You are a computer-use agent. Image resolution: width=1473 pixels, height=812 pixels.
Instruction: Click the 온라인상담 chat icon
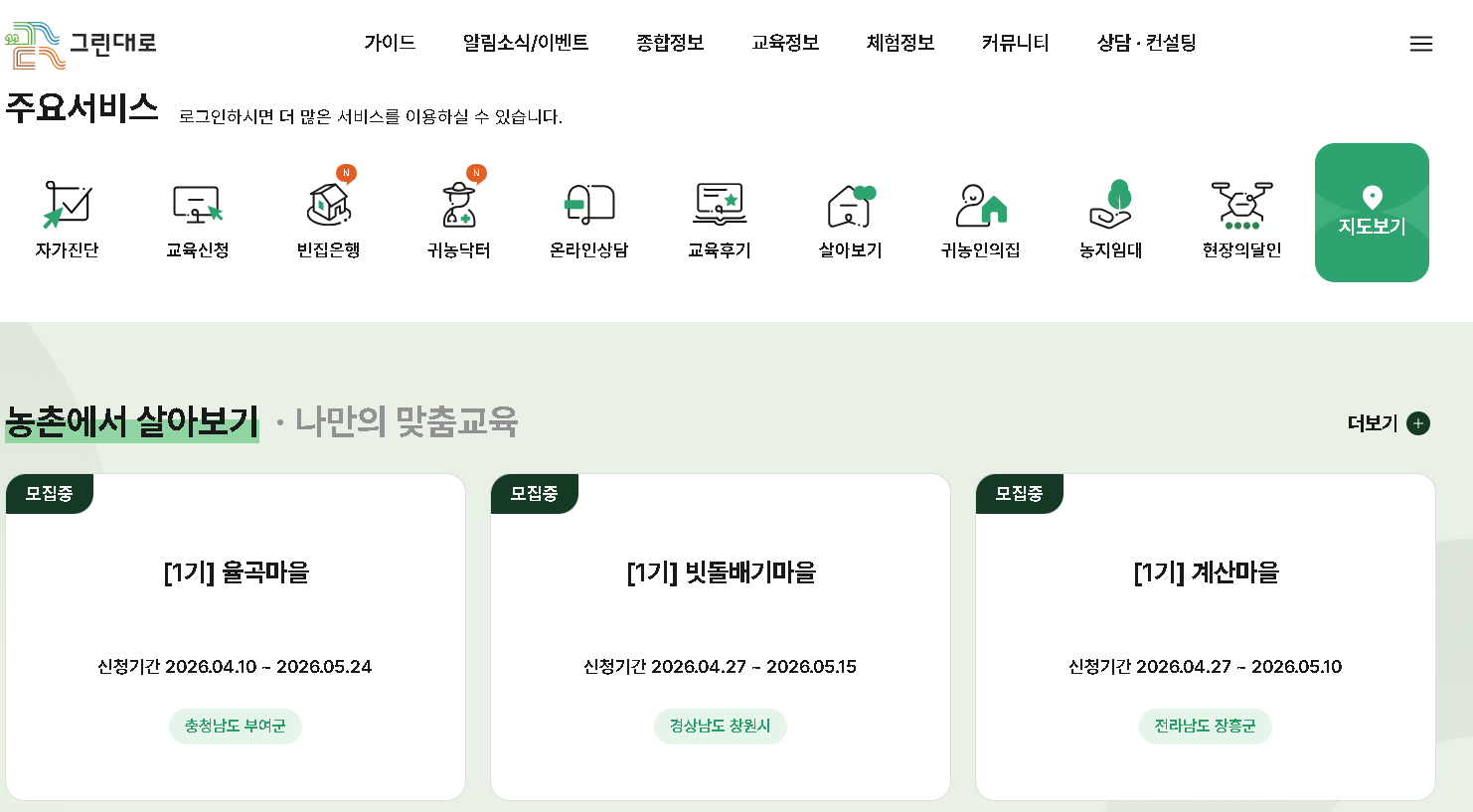(x=589, y=204)
